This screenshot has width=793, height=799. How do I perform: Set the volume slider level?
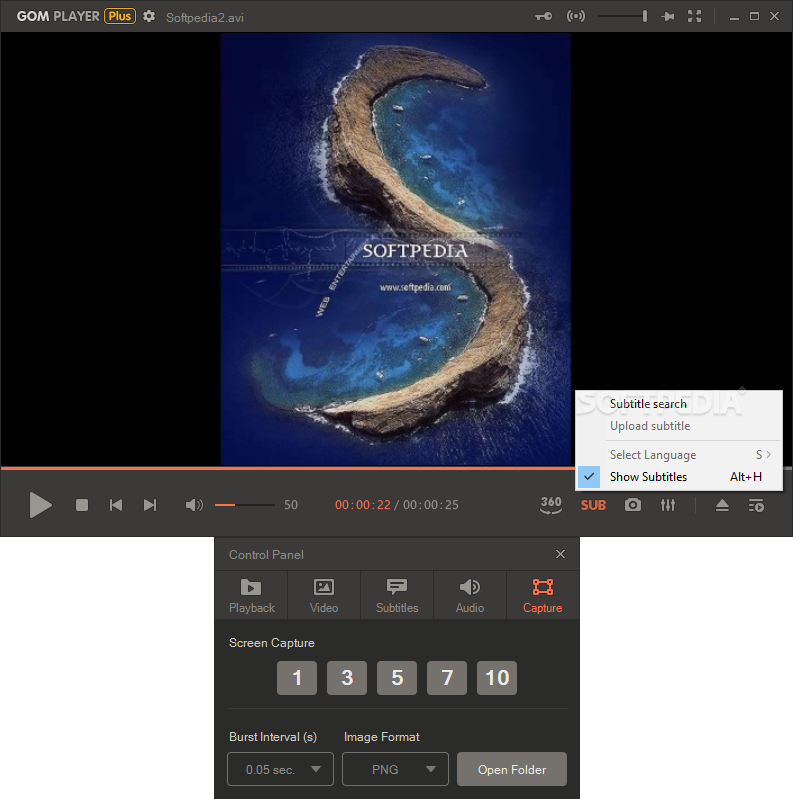(245, 505)
